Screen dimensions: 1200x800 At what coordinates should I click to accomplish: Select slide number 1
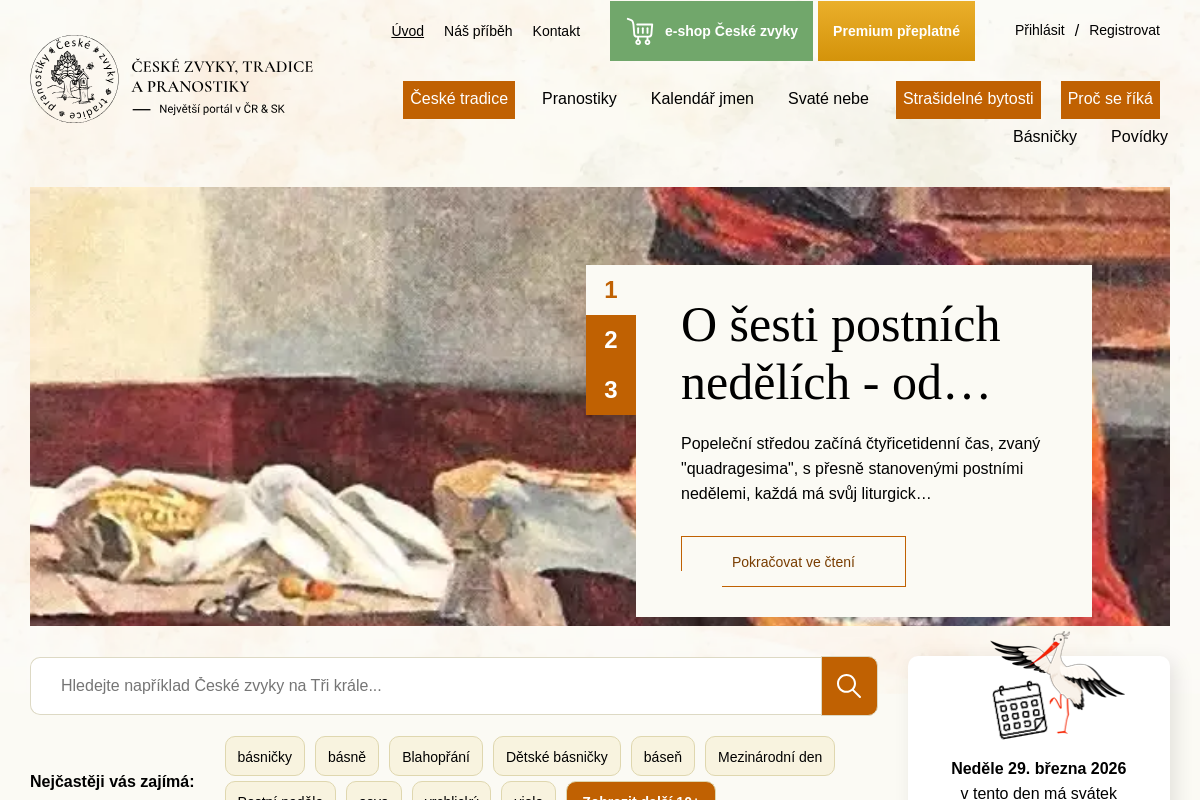(611, 290)
